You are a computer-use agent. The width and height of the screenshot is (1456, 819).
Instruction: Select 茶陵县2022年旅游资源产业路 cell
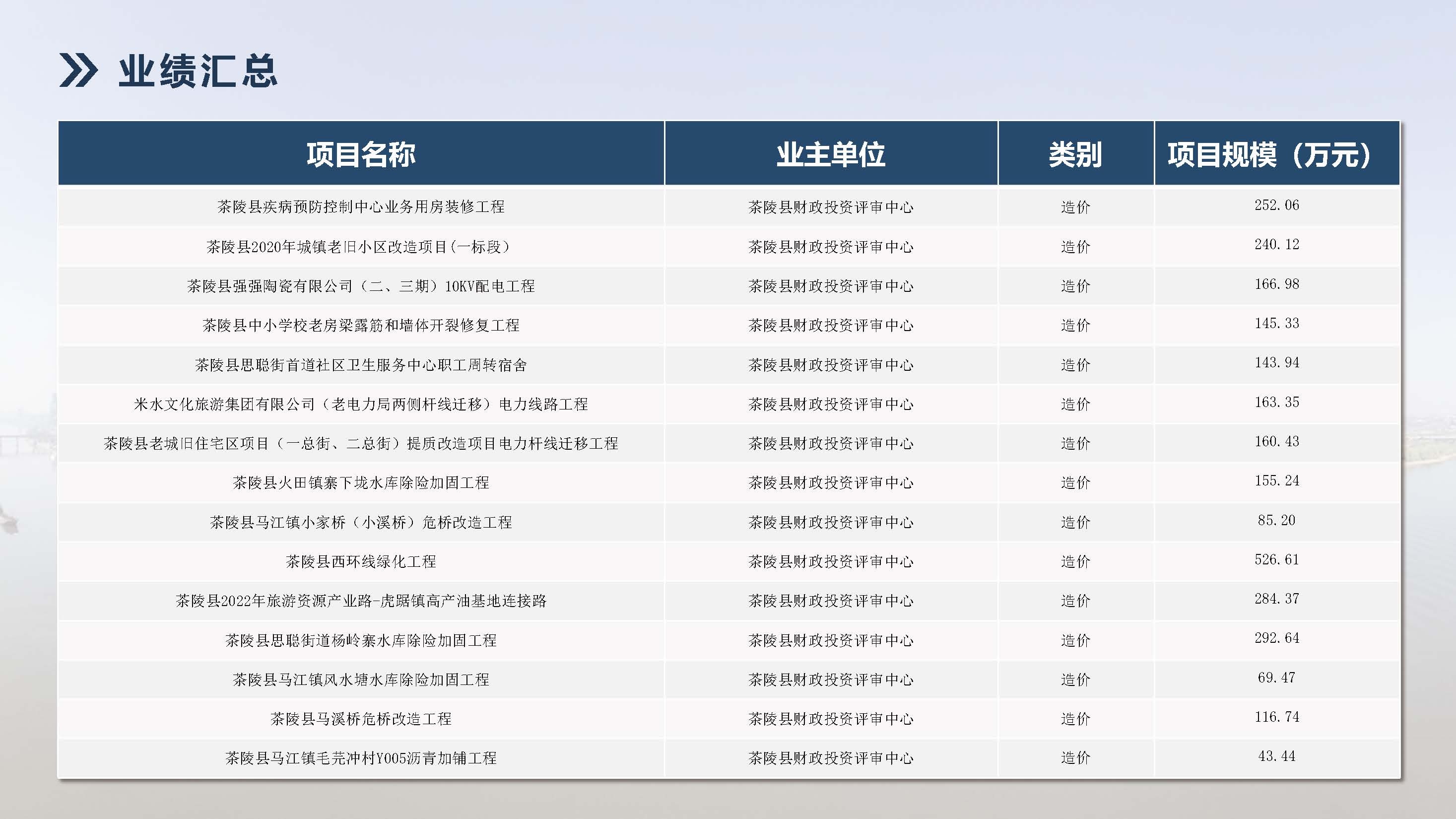[x=361, y=601]
